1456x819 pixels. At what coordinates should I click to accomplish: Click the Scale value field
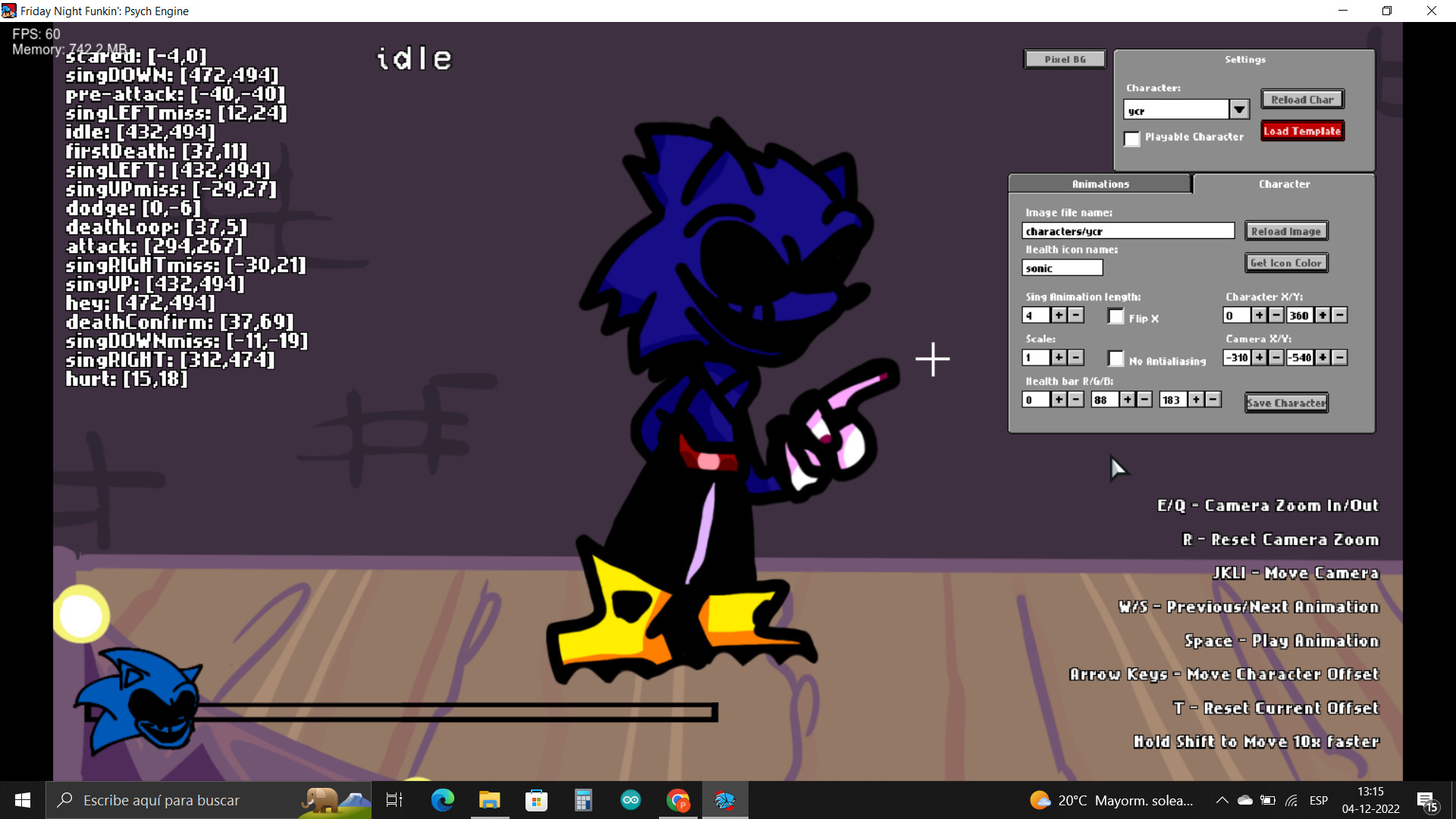[x=1035, y=357]
